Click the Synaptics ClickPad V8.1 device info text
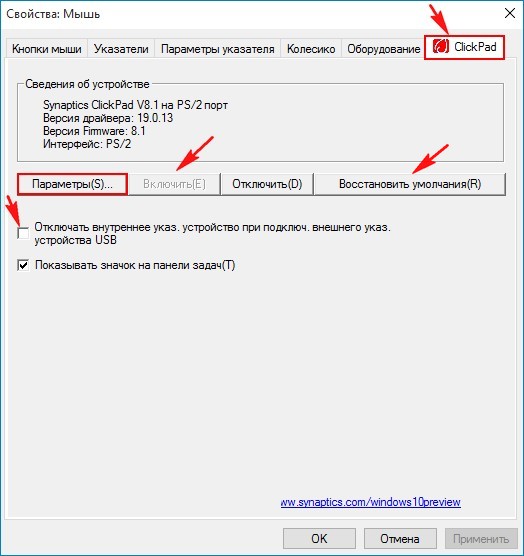The image size is (524, 556). (x=135, y=105)
